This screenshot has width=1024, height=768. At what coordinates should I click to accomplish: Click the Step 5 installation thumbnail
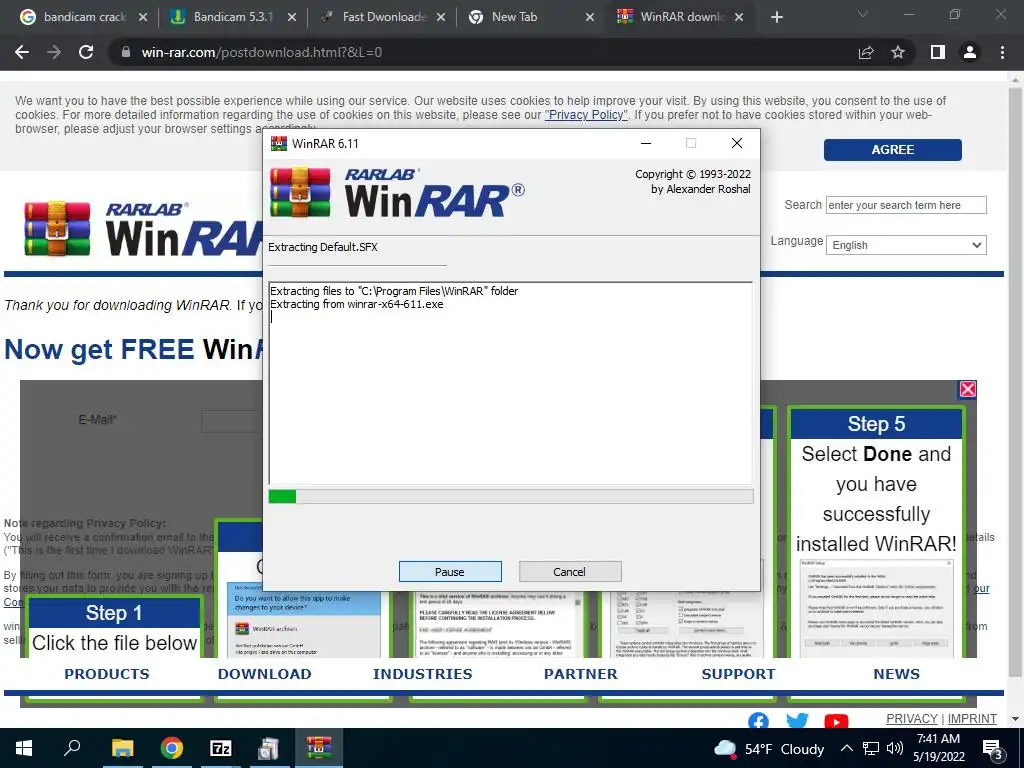pos(876,608)
